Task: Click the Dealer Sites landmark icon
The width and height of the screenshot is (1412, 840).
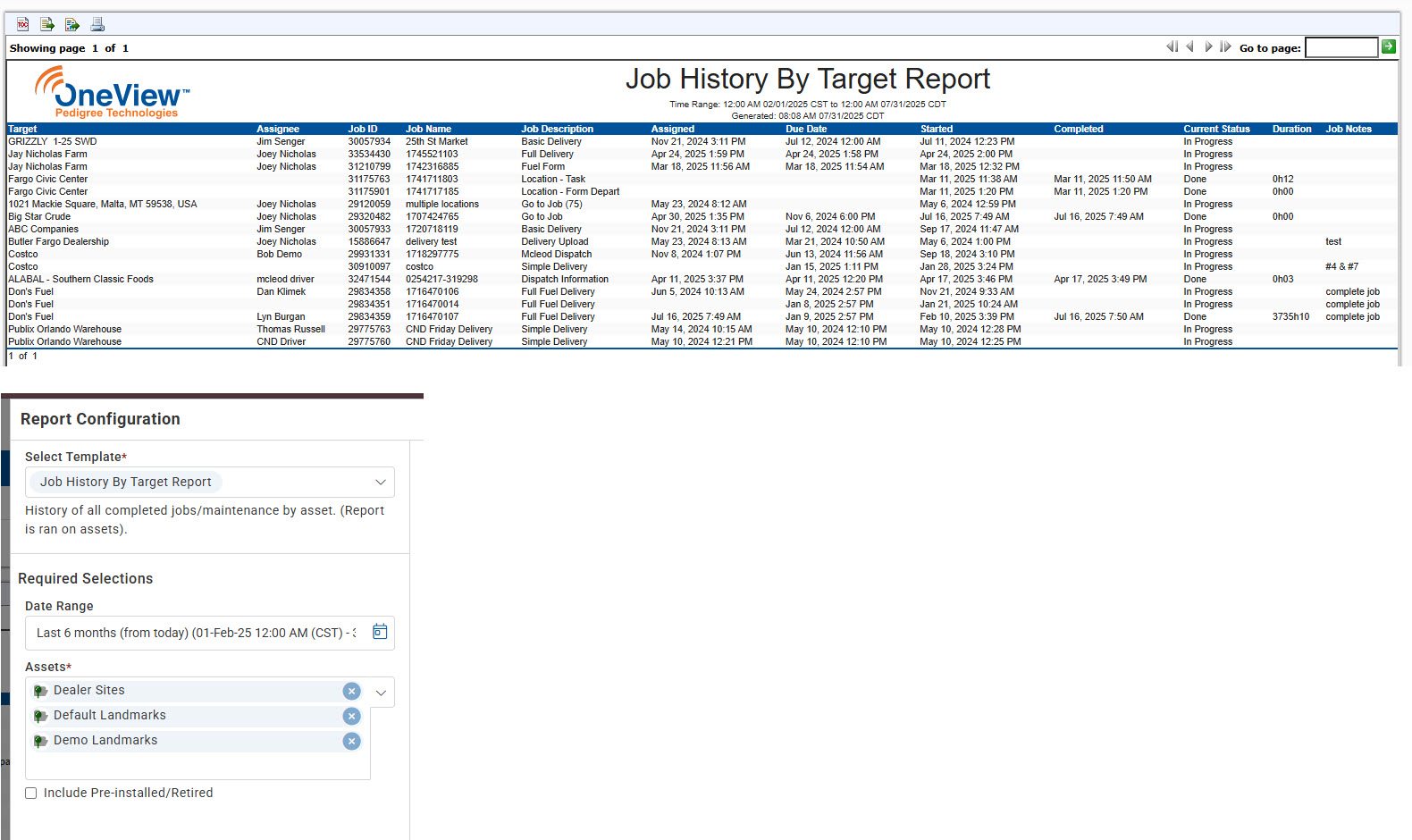Action: (x=40, y=691)
